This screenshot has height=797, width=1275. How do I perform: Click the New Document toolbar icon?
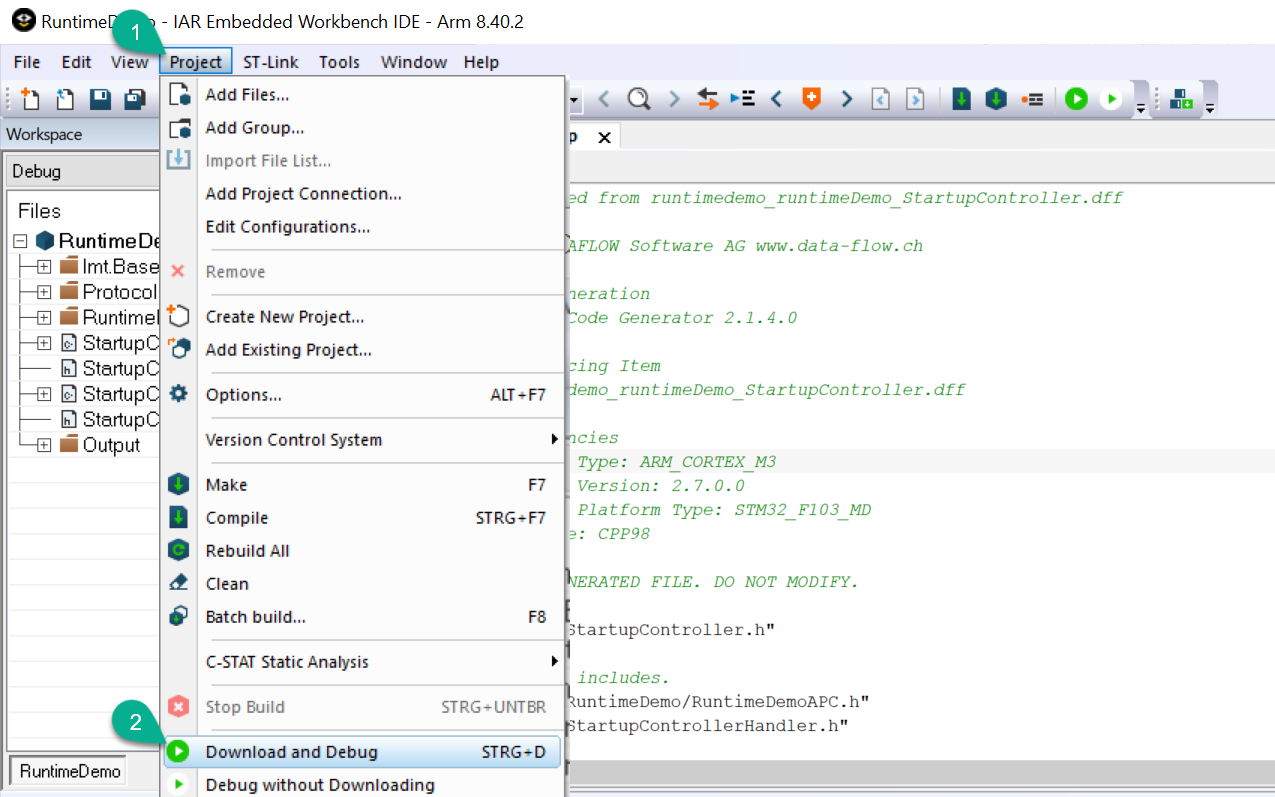[31, 99]
